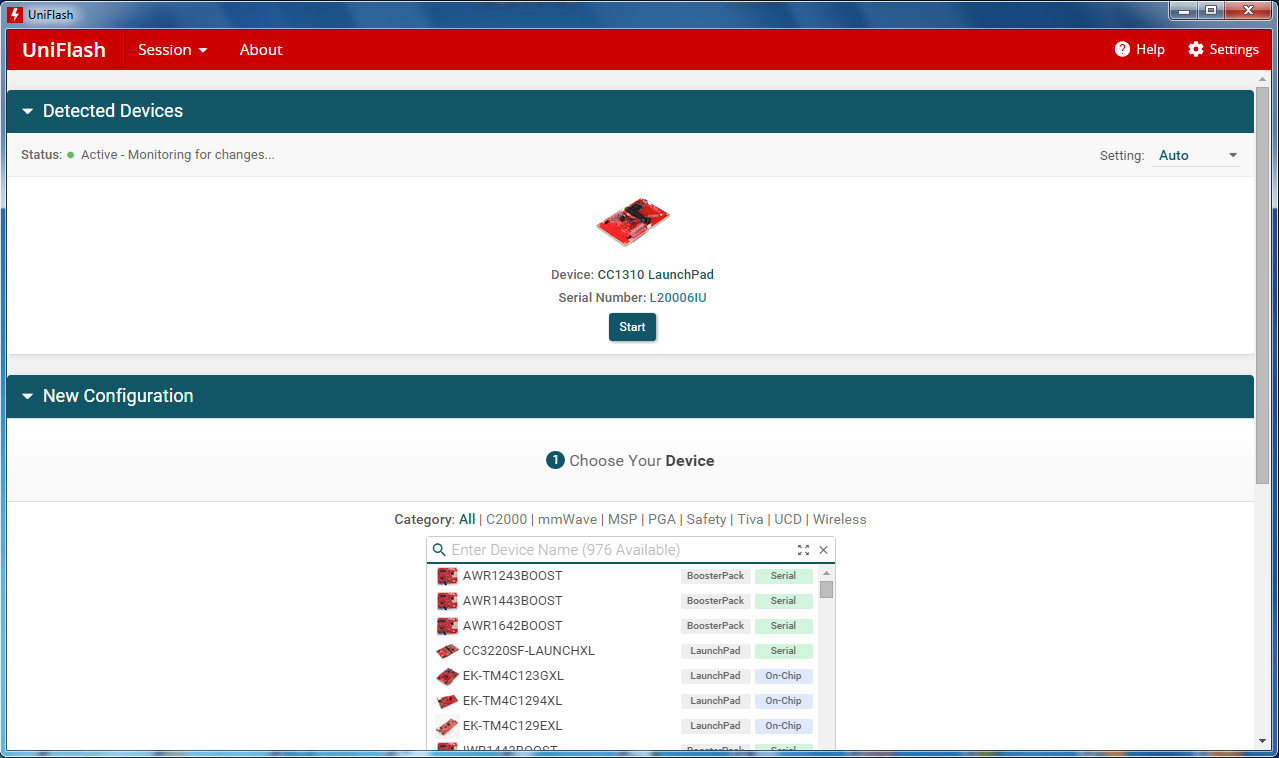
Task: Open Help from the header
Action: [1140, 50]
